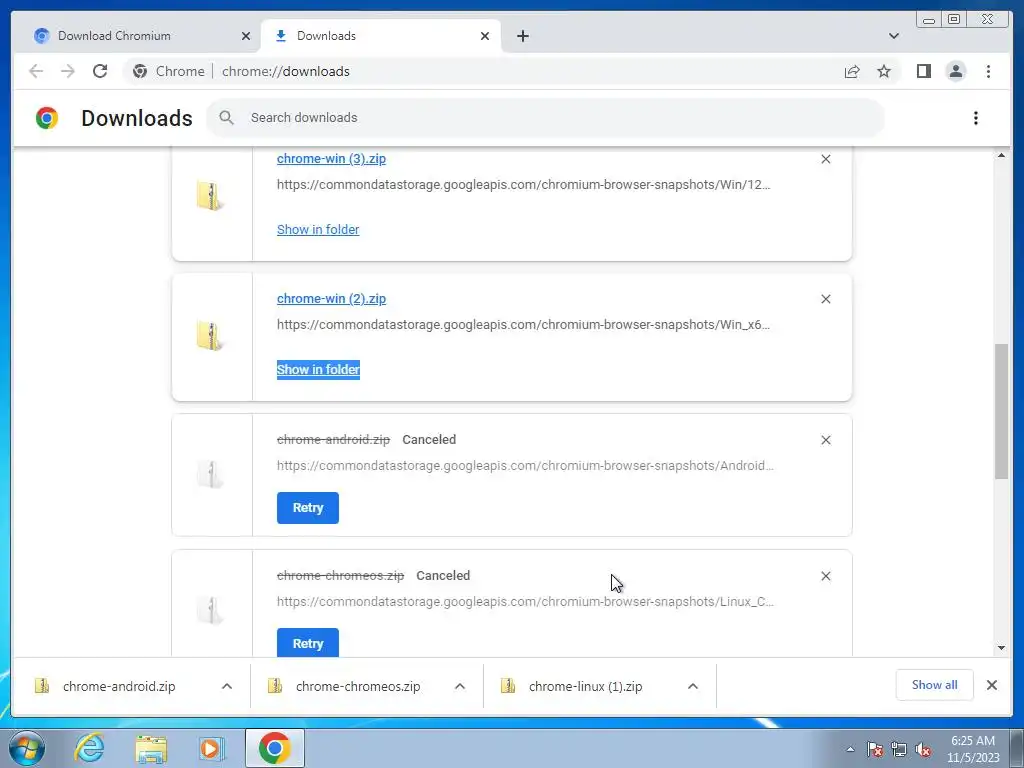Close the bottom downloads shelf
The image size is (1024, 768).
pos(991,685)
